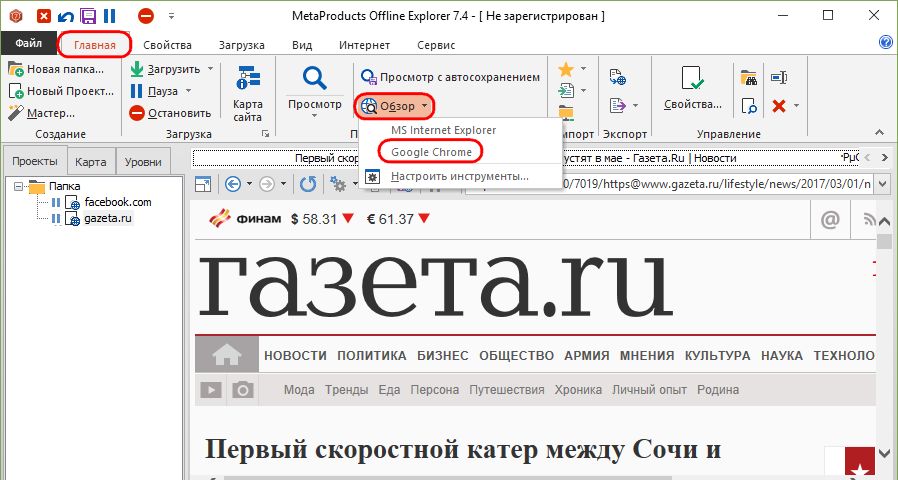
Task: Click the browser refresh arrow icon
Action: coord(308,184)
